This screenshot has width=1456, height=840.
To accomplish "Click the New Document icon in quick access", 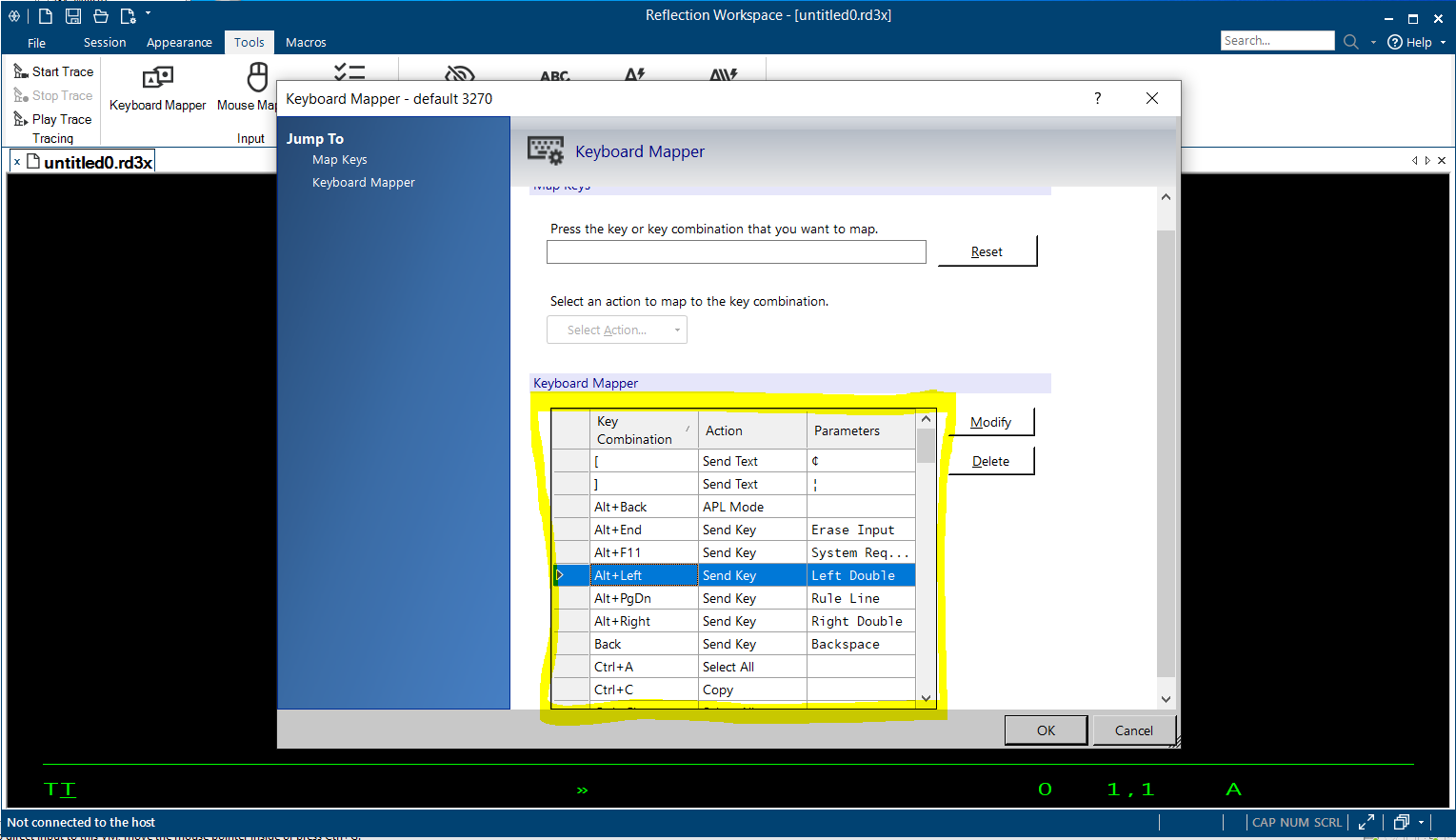I will point(45,16).
